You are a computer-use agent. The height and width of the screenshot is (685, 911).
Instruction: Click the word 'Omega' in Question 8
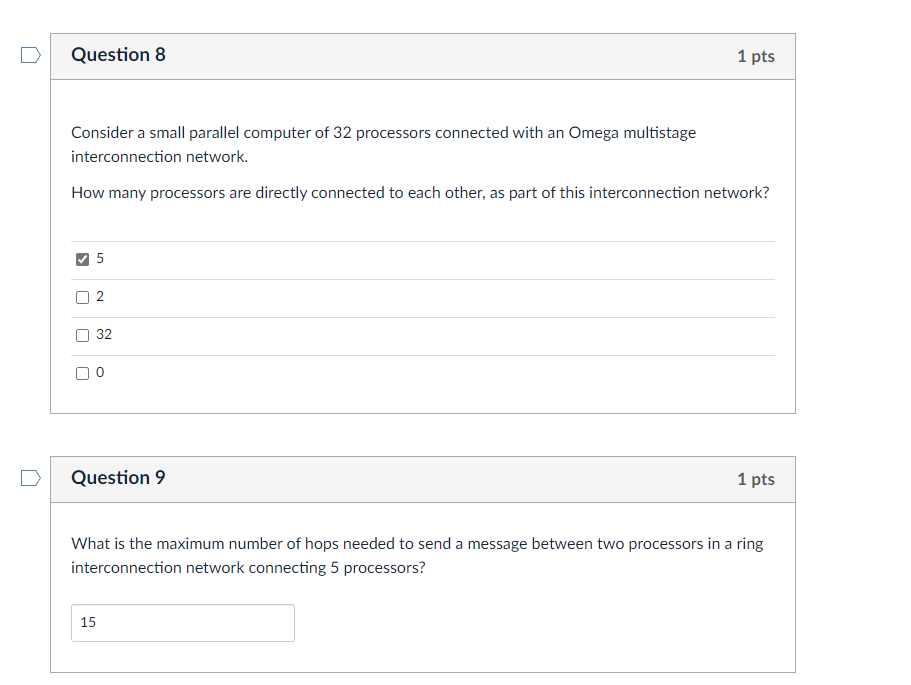point(593,133)
